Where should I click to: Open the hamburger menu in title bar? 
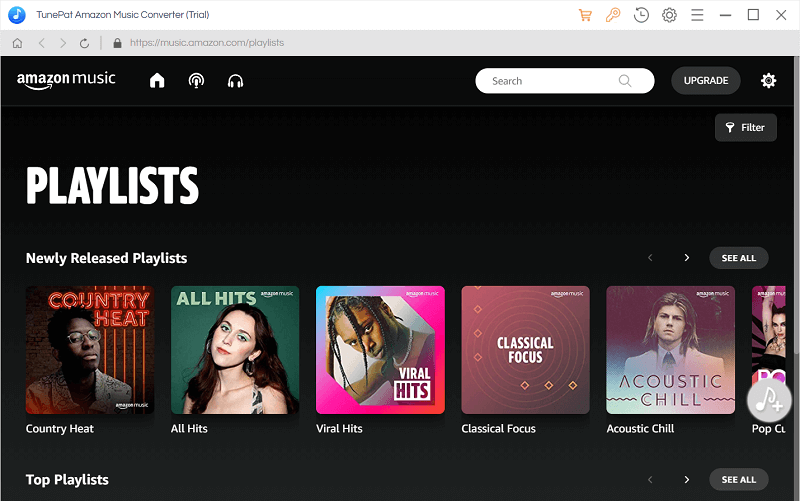[697, 15]
